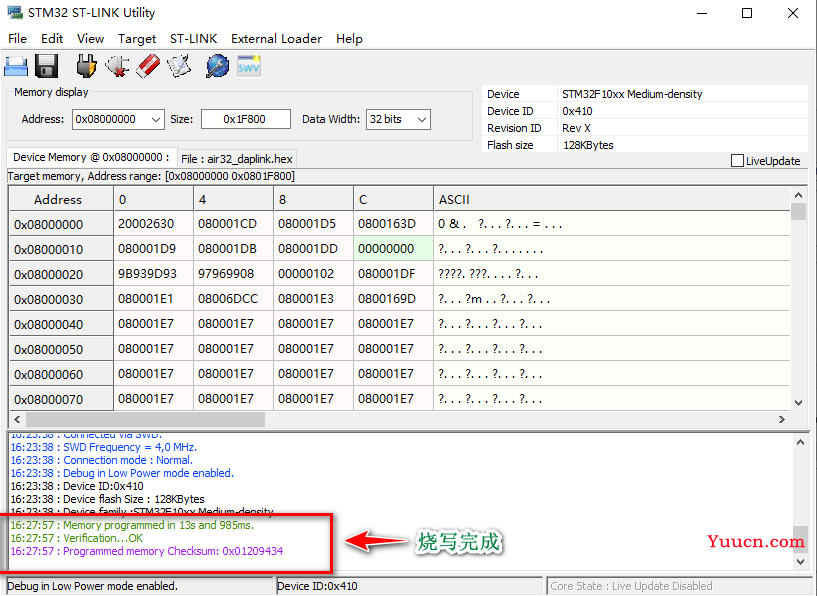Run Full chip erase with the eraser icon
This screenshot has width=817, height=596.
pos(148,67)
